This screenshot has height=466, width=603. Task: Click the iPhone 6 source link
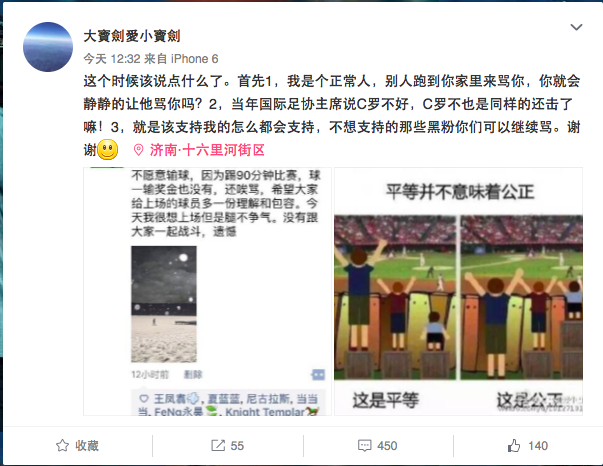195,59
